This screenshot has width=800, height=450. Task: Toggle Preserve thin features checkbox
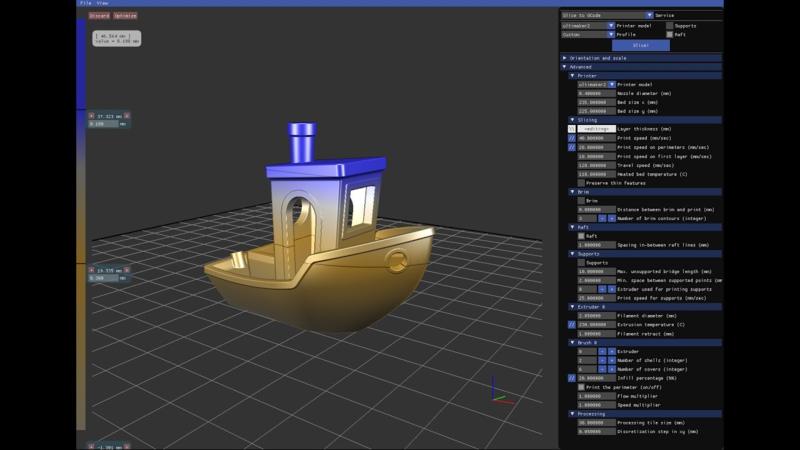pos(581,183)
